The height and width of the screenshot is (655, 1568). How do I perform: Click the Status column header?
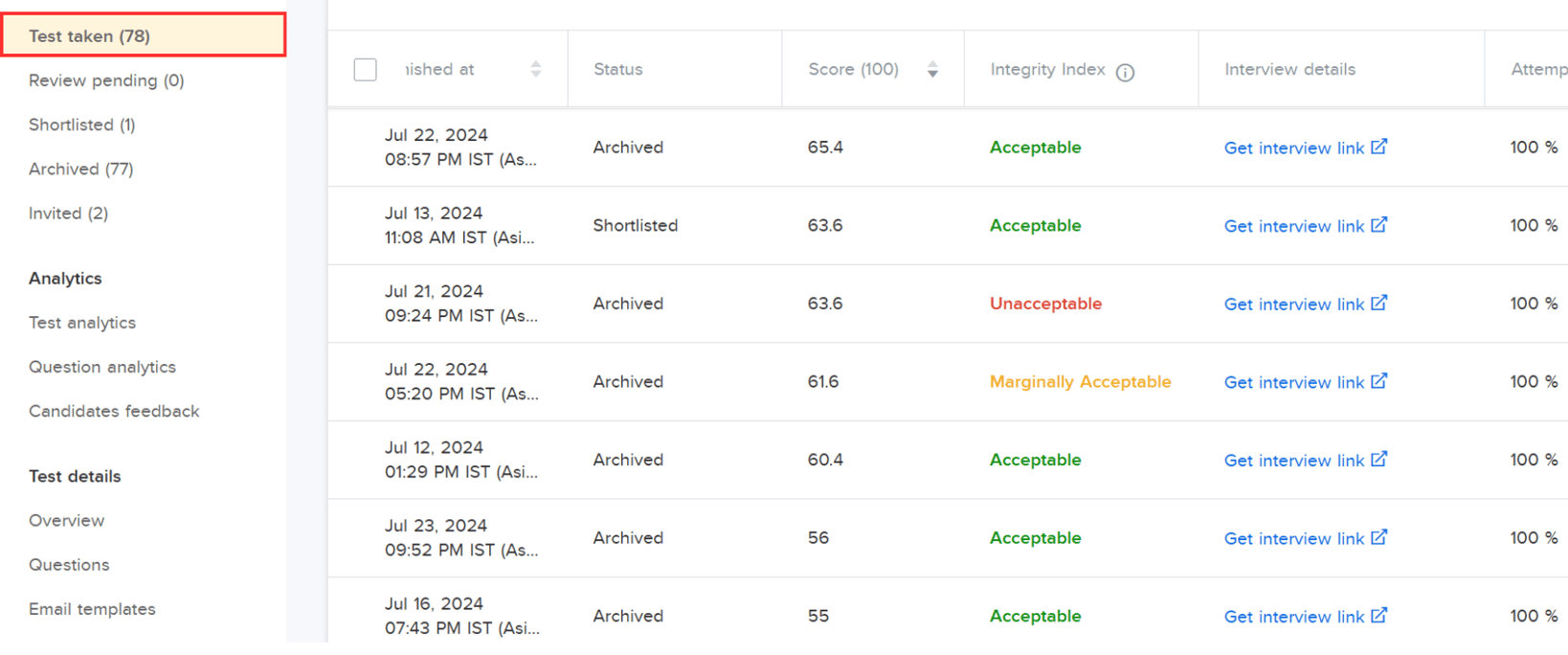tap(618, 70)
